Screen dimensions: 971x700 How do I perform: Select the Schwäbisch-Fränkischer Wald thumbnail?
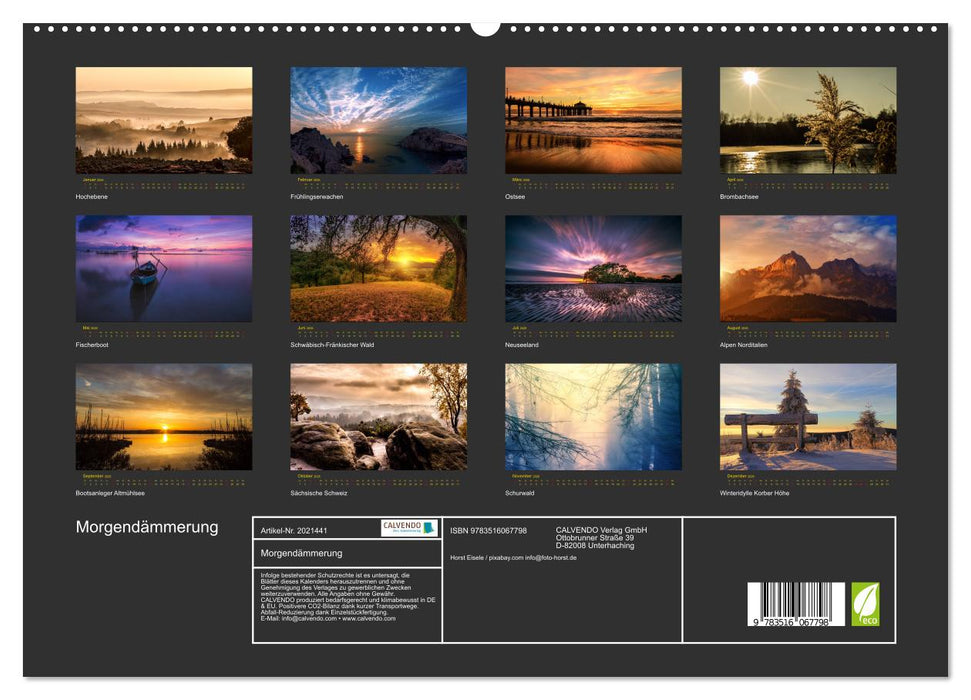point(378,269)
